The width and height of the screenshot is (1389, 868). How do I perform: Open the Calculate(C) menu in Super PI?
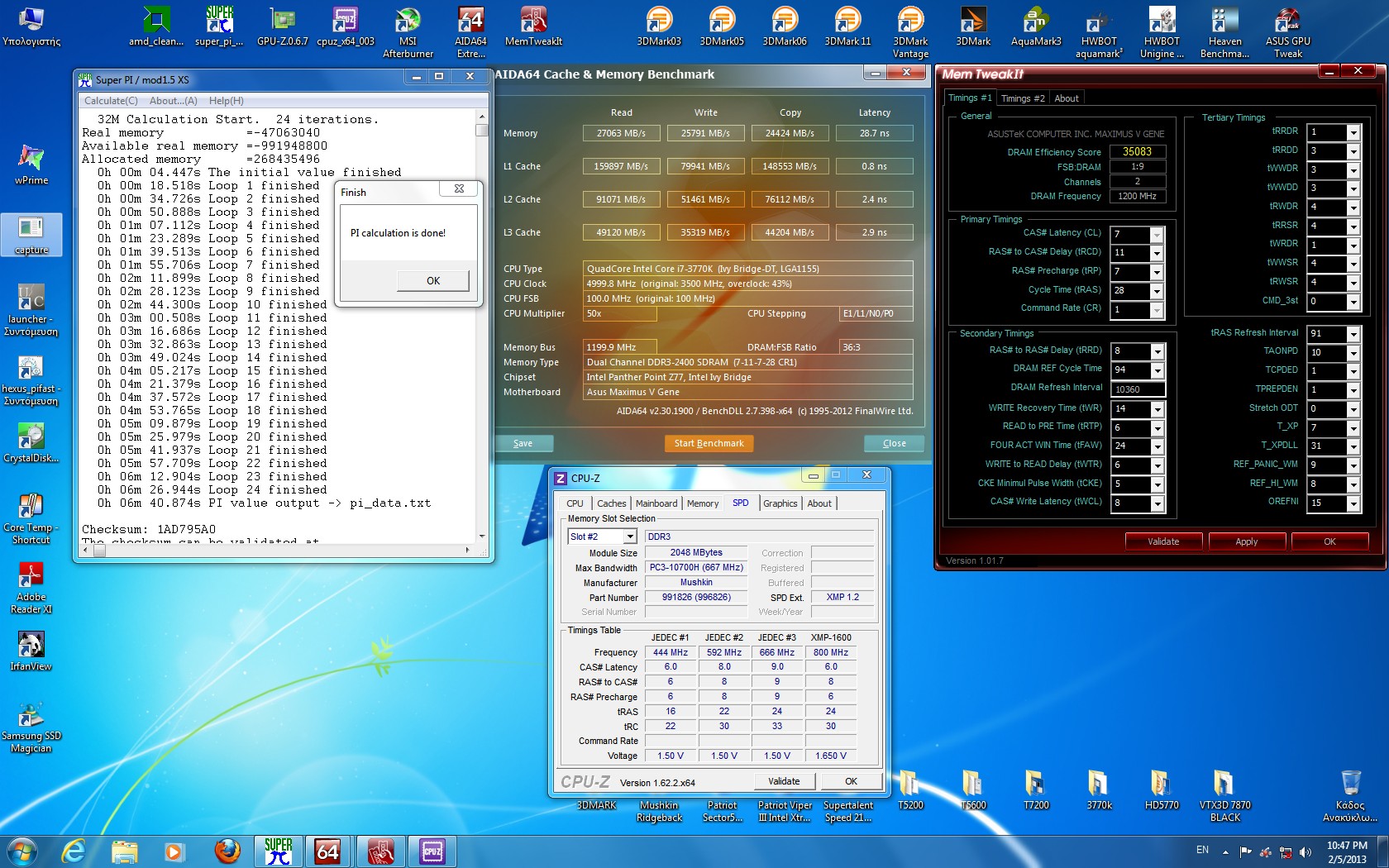(111, 101)
